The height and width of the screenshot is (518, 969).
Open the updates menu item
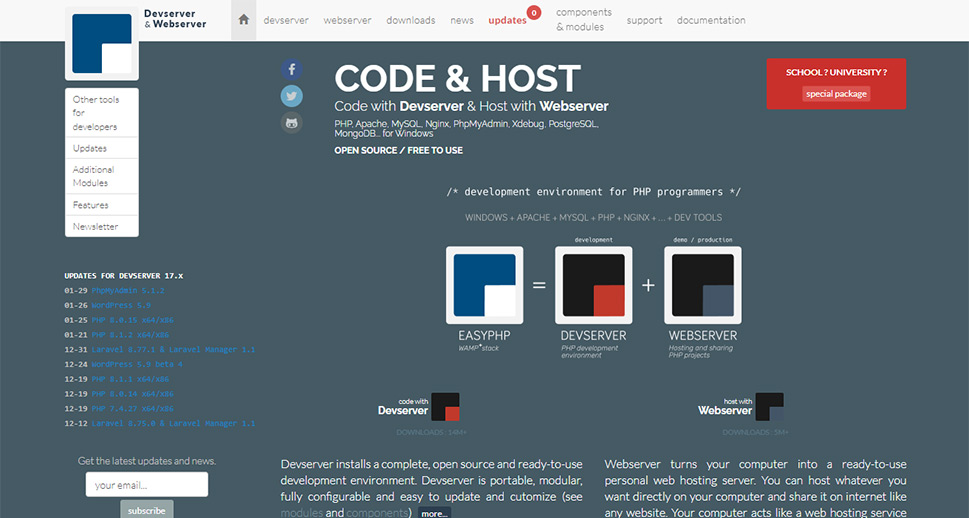pyautogui.click(x=507, y=20)
